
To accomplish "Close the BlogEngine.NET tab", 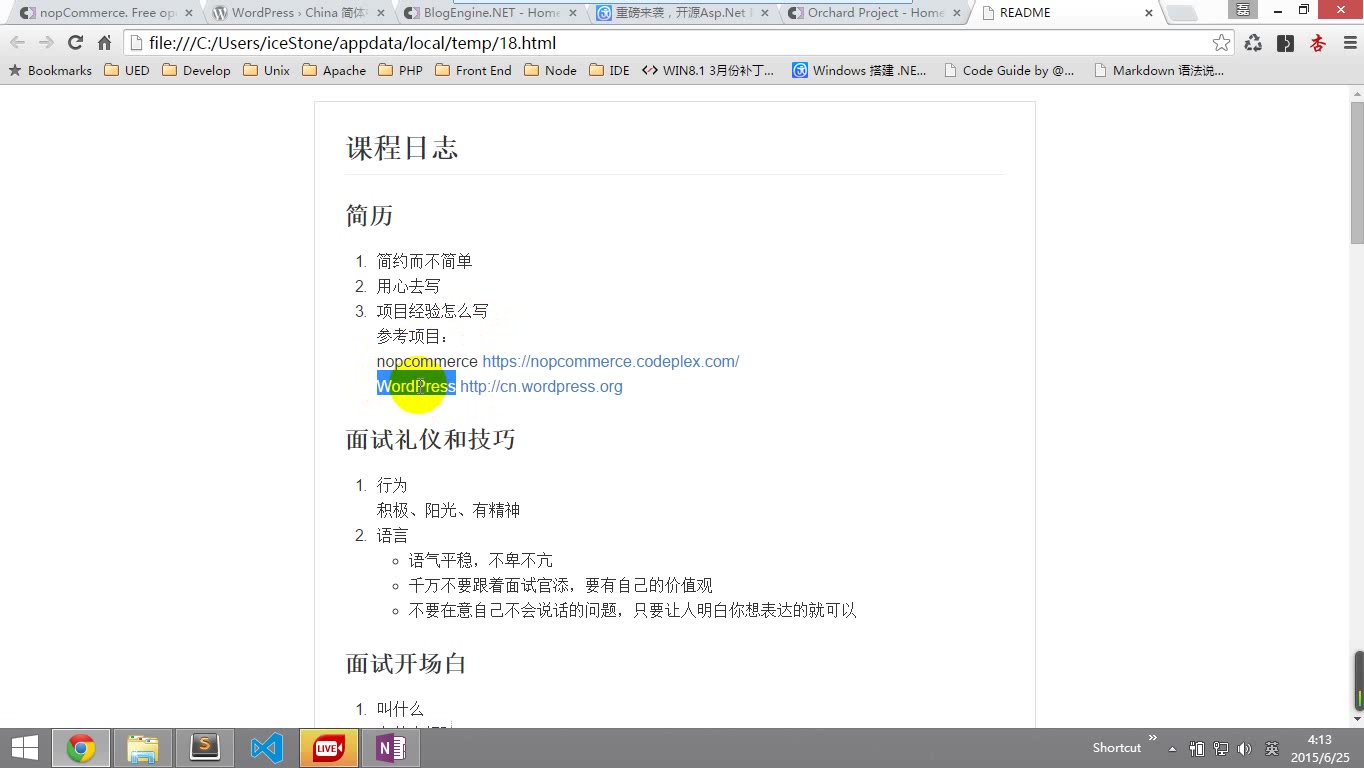I will coord(573,13).
